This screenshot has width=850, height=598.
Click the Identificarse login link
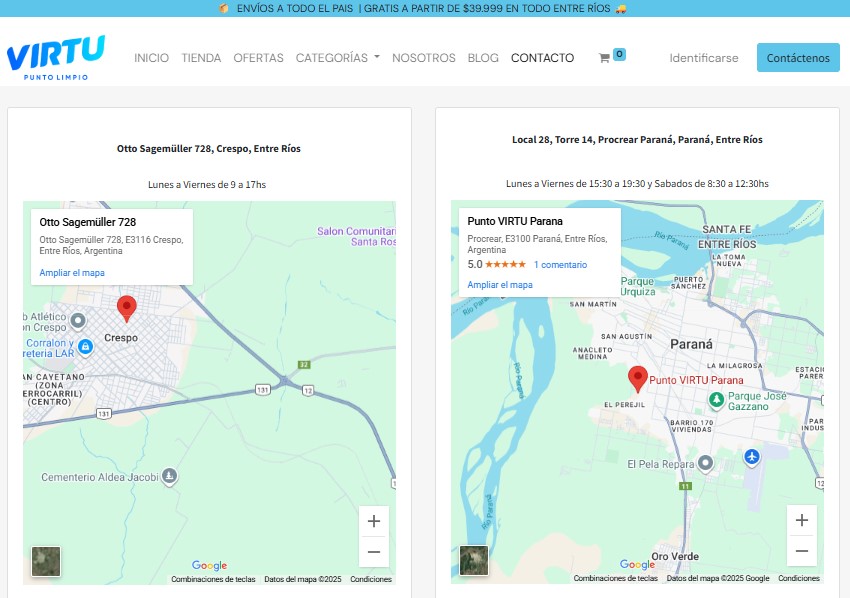pos(704,58)
